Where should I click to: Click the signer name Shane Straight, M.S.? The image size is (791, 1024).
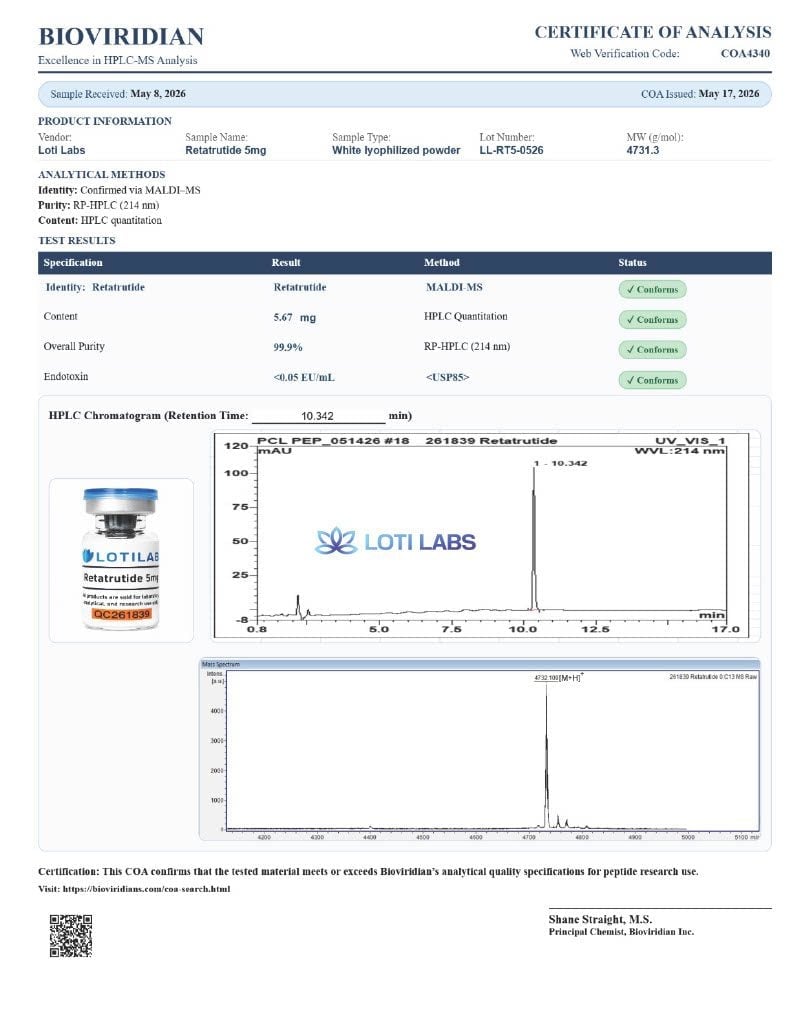click(600, 919)
